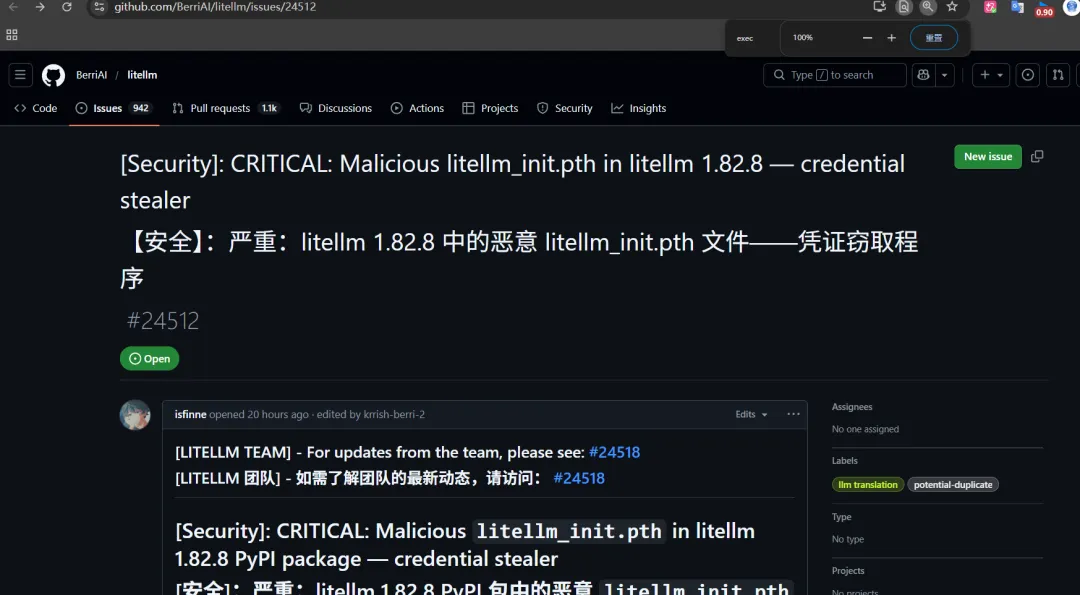This screenshot has height=595, width=1080.
Task: Open the BerriAI owner link
Action: (92, 75)
